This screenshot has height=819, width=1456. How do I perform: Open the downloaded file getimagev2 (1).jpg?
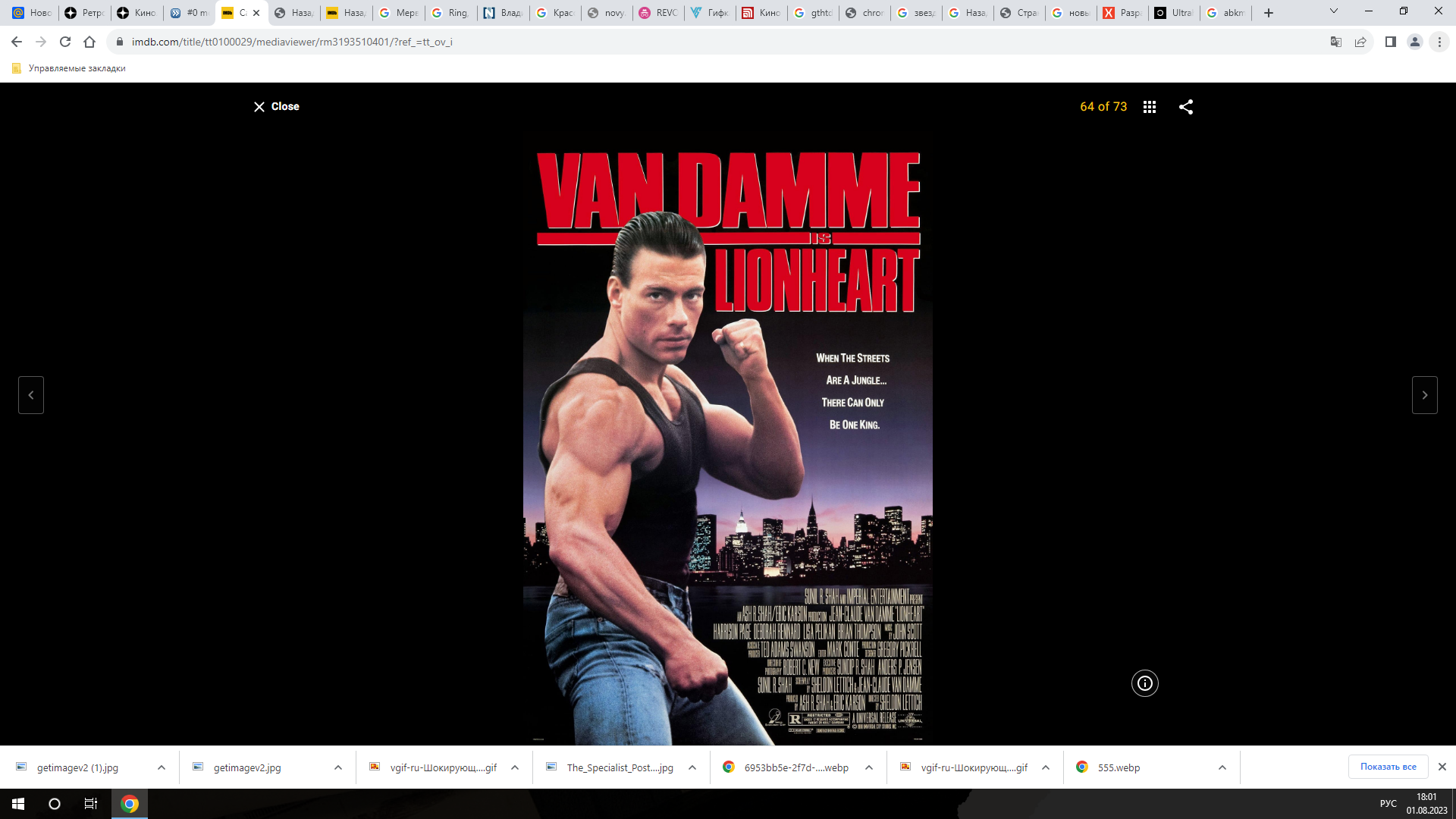click(x=77, y=767)
